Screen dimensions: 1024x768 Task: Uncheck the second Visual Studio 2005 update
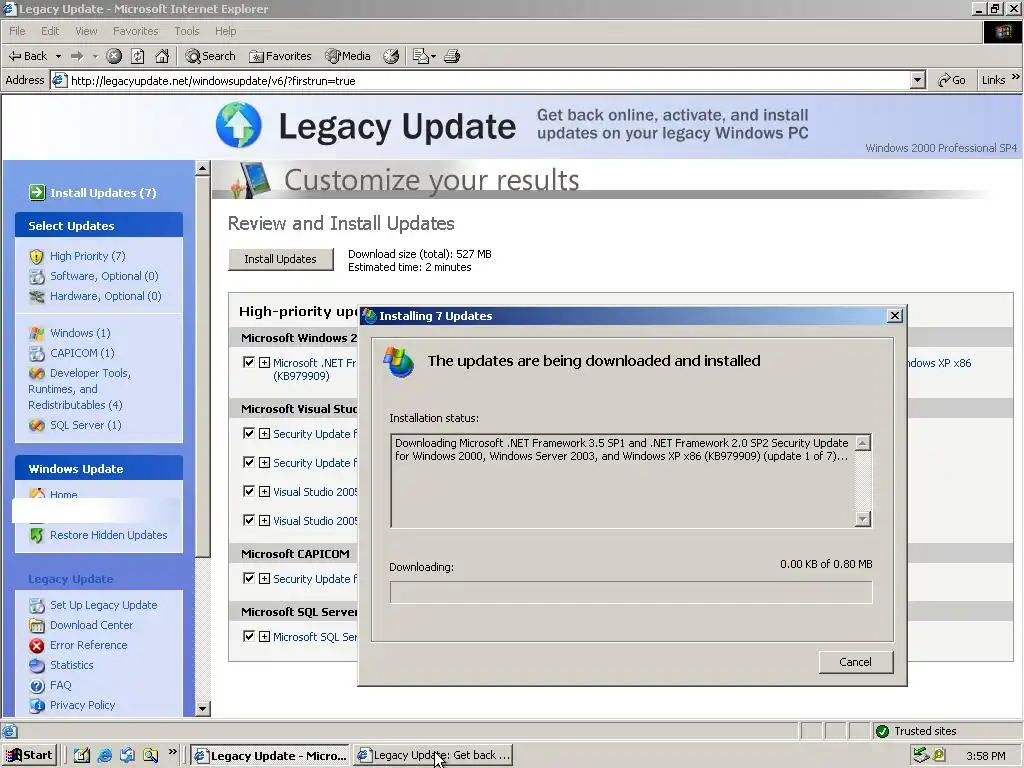(248, 520)
